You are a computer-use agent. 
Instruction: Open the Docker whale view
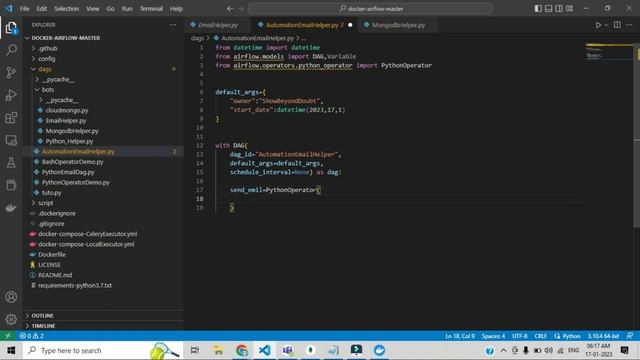pos(11,207)
